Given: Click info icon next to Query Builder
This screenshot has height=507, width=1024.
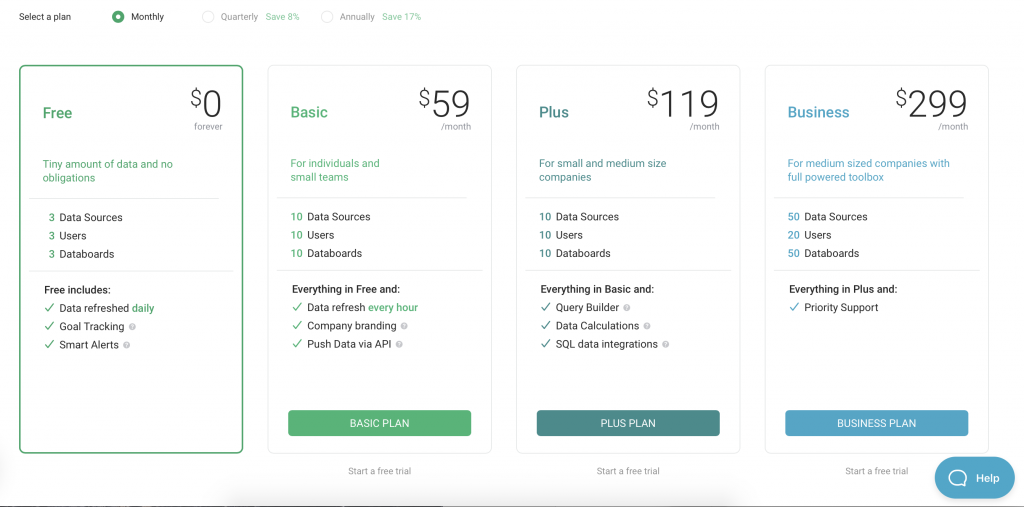Looking at the screenshot, I should click(627, 308).
